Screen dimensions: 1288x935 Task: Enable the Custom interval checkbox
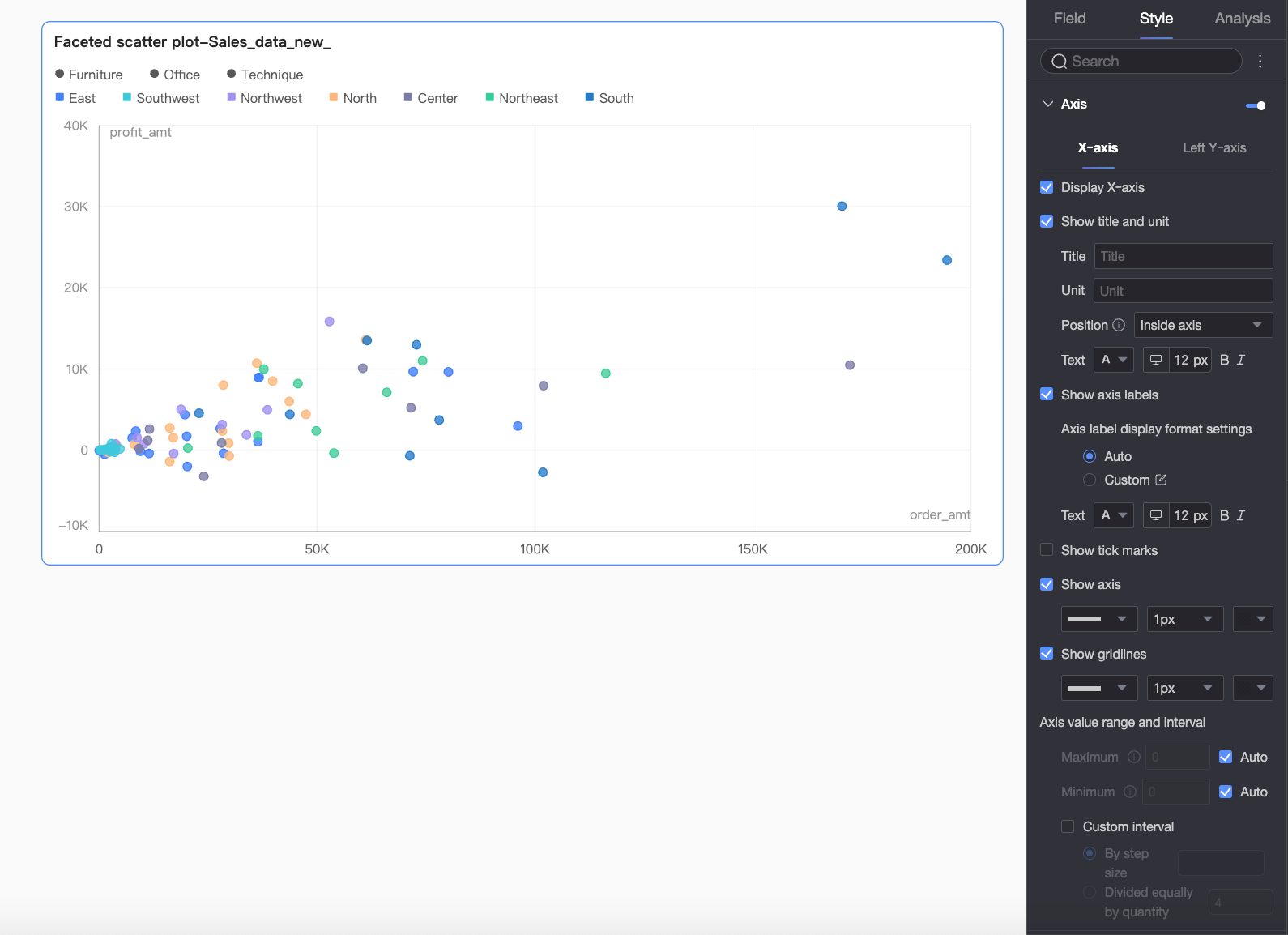(x=1068, y=826)
